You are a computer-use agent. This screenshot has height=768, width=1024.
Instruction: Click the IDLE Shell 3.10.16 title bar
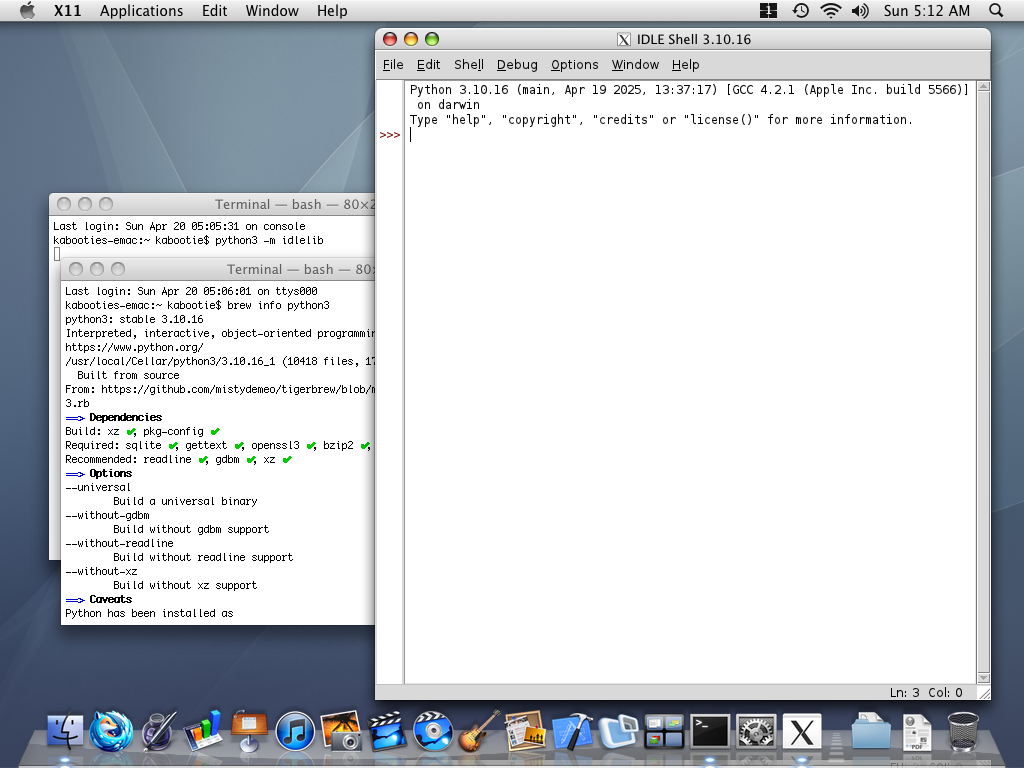(x=683, y=39)
